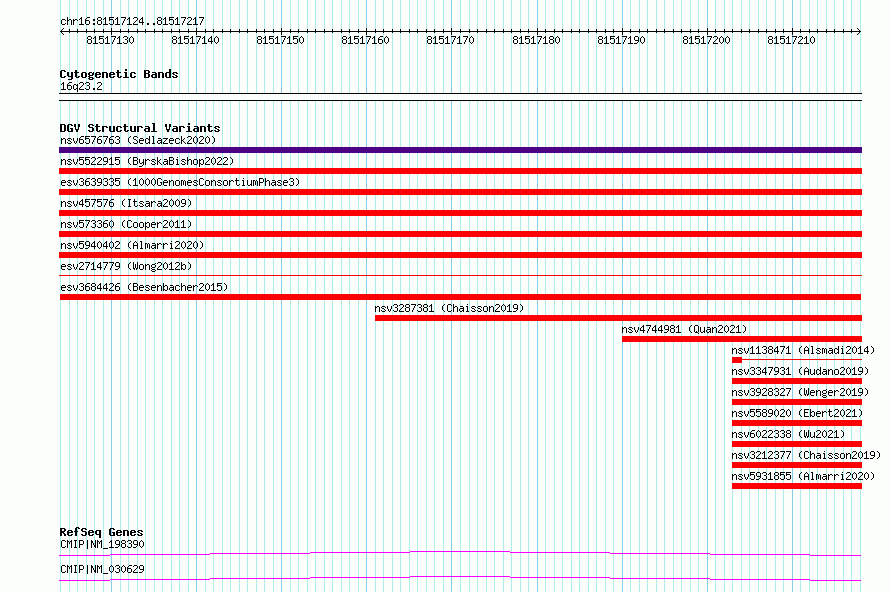Screen dimensions: 890x592
Task: Click ruler position 81517170
Action: [451, 40]
